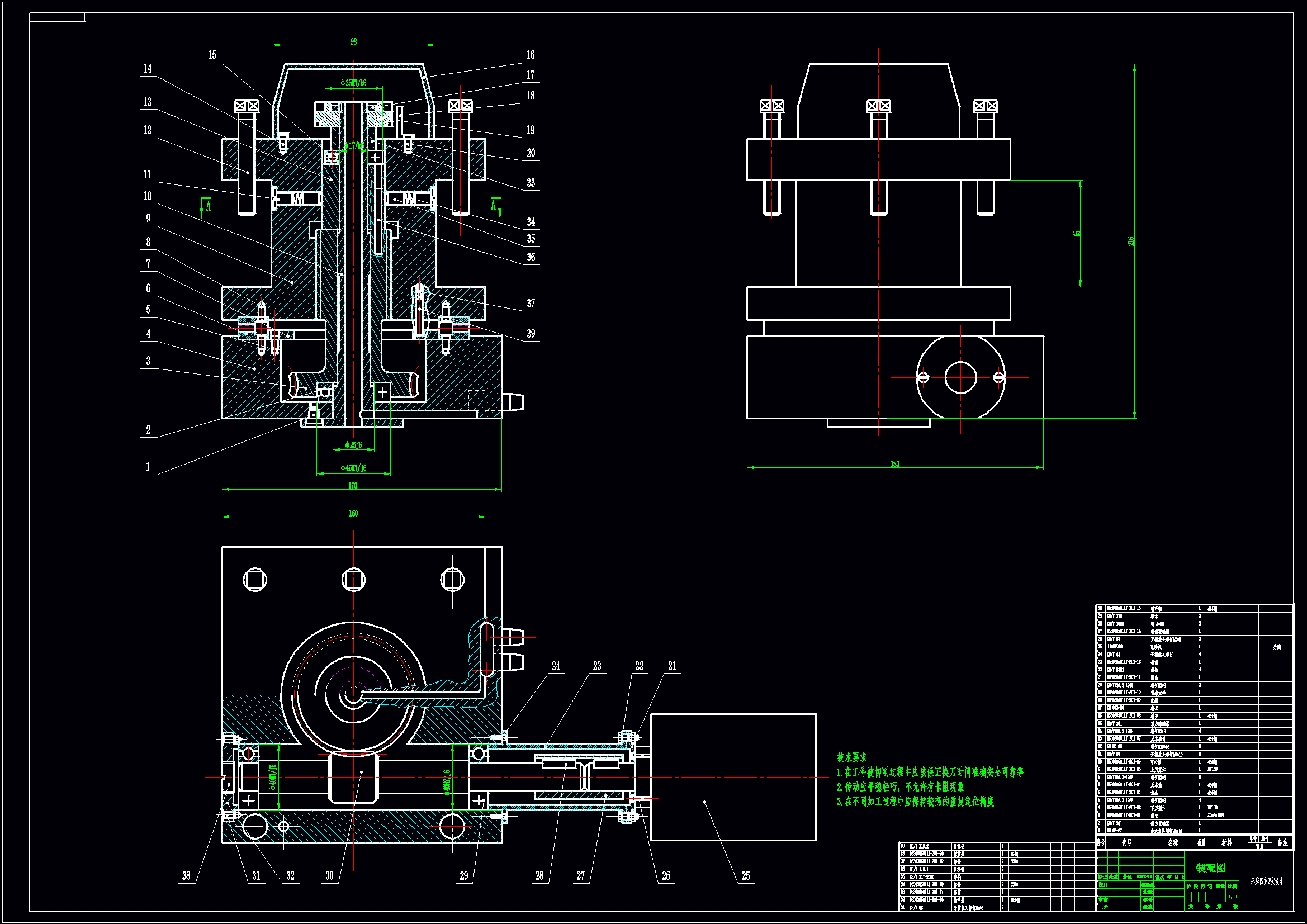Click the φ45H7/j6 dimension label
Screen dimensions: 1307x924
click(353, 468)
